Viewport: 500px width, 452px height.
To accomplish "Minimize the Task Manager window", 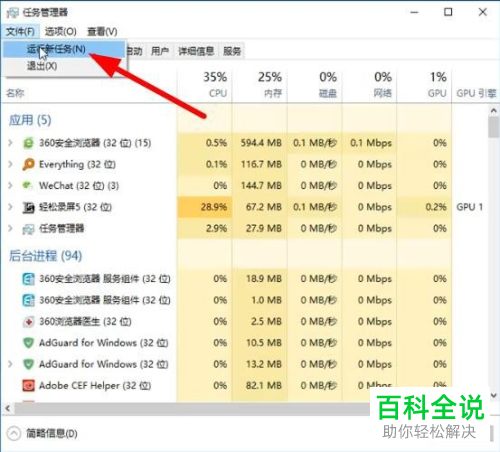I will (414, 12).
